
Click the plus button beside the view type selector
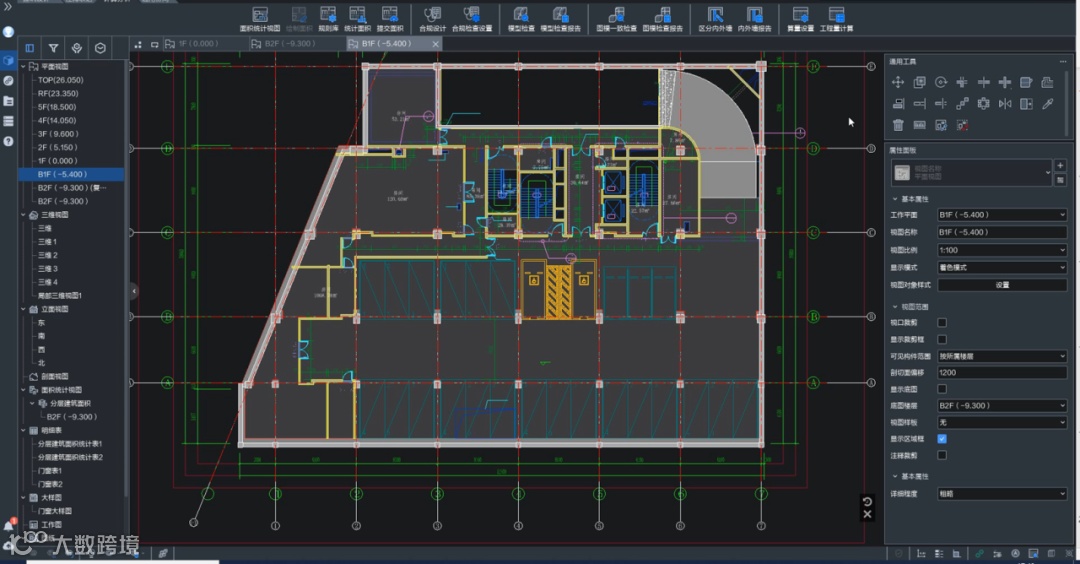(1060, 165)
